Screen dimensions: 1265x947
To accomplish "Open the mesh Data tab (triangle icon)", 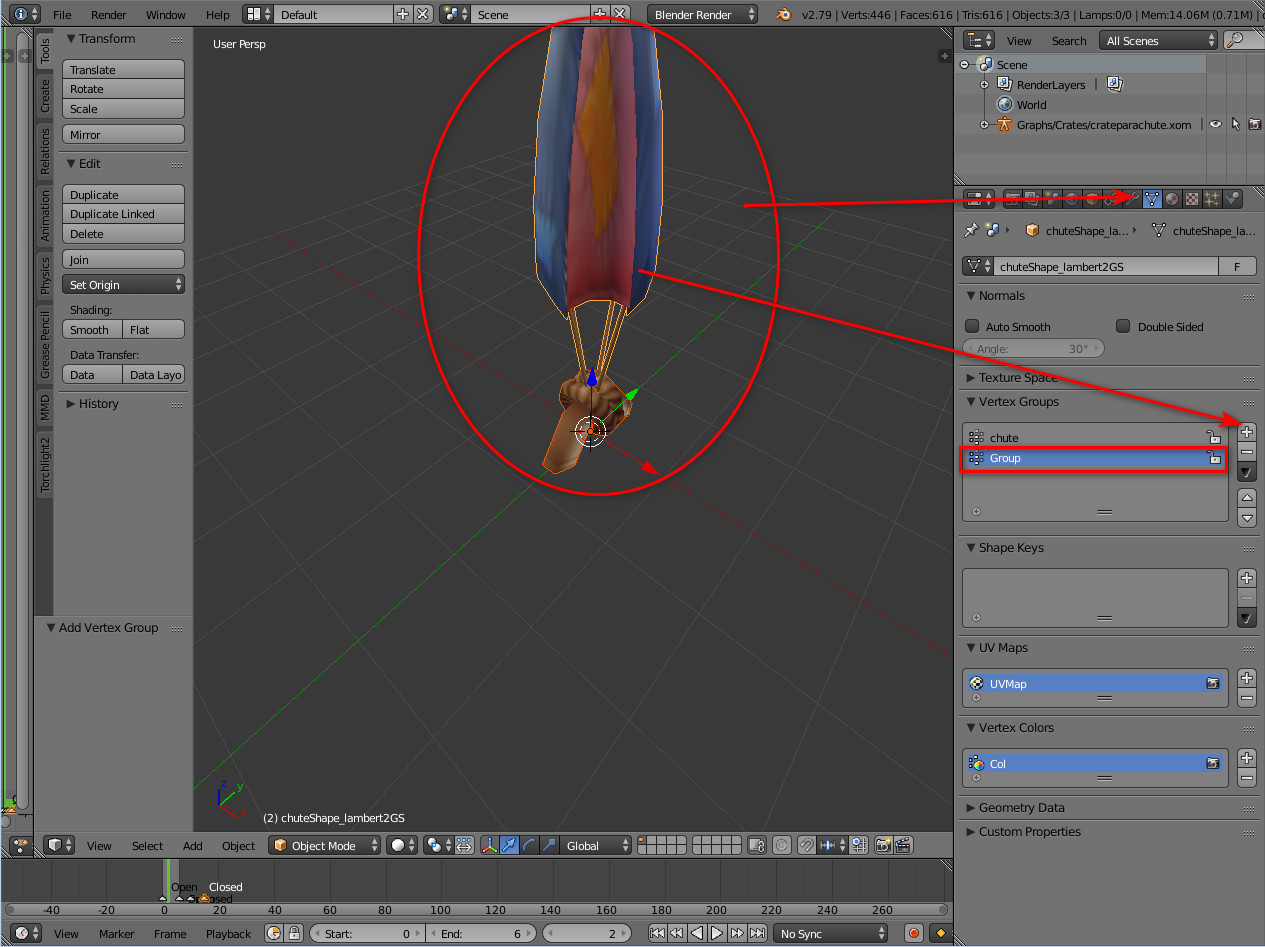I will click(1152, 198).
